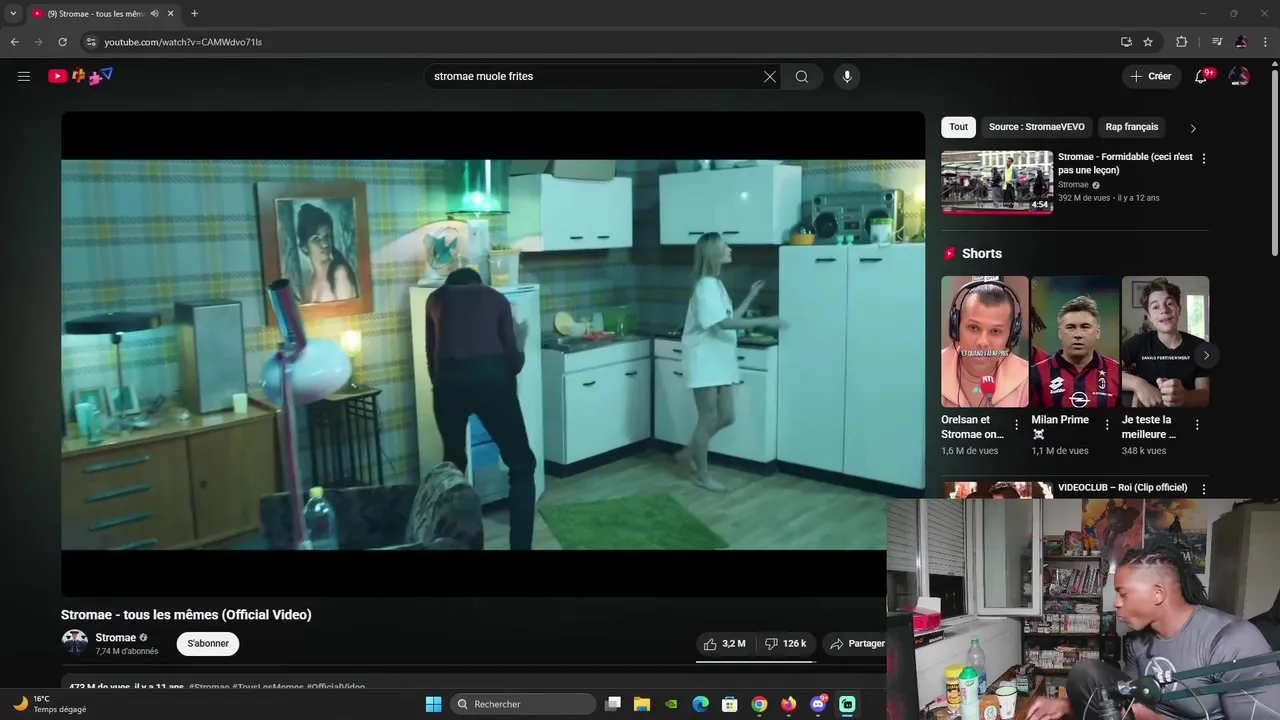Open Microsoft Edge from taskbar
The height and width of the screenshot is (720, 1280).
click(x=701, y=704)
